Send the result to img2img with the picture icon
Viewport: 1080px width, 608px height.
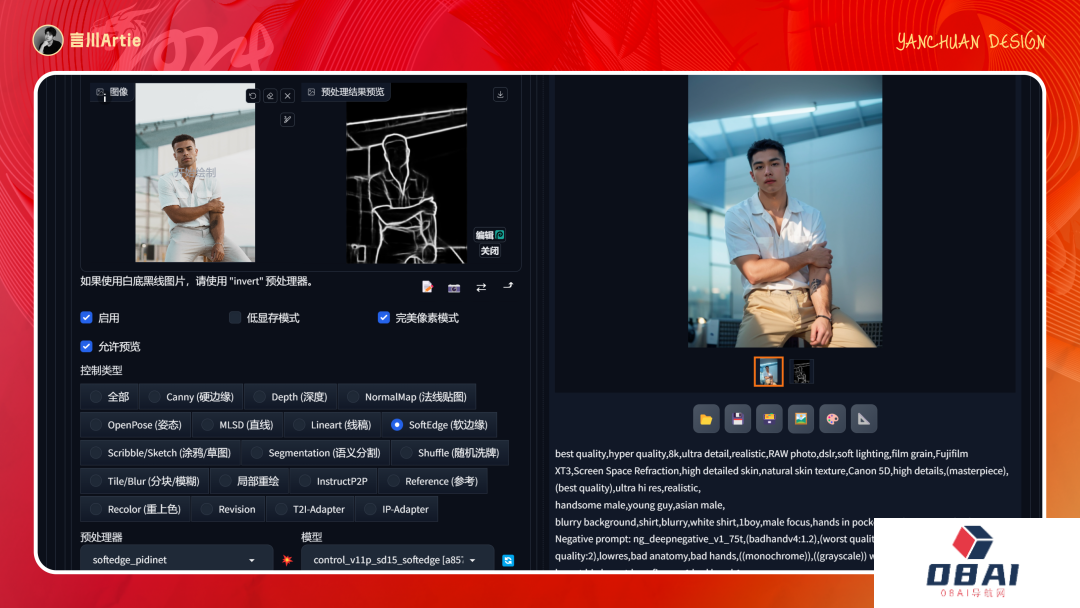tap(801, 419)
